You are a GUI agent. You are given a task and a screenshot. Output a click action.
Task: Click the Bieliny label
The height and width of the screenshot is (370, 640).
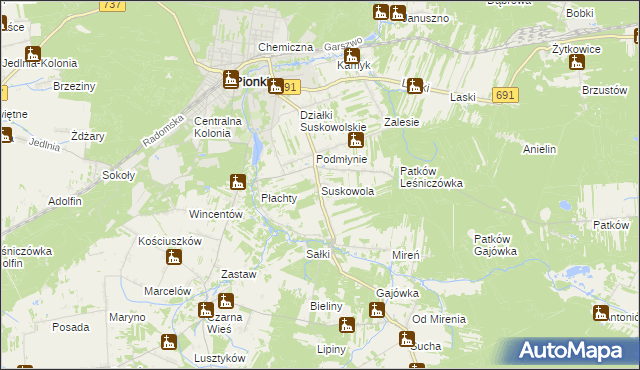326,306
